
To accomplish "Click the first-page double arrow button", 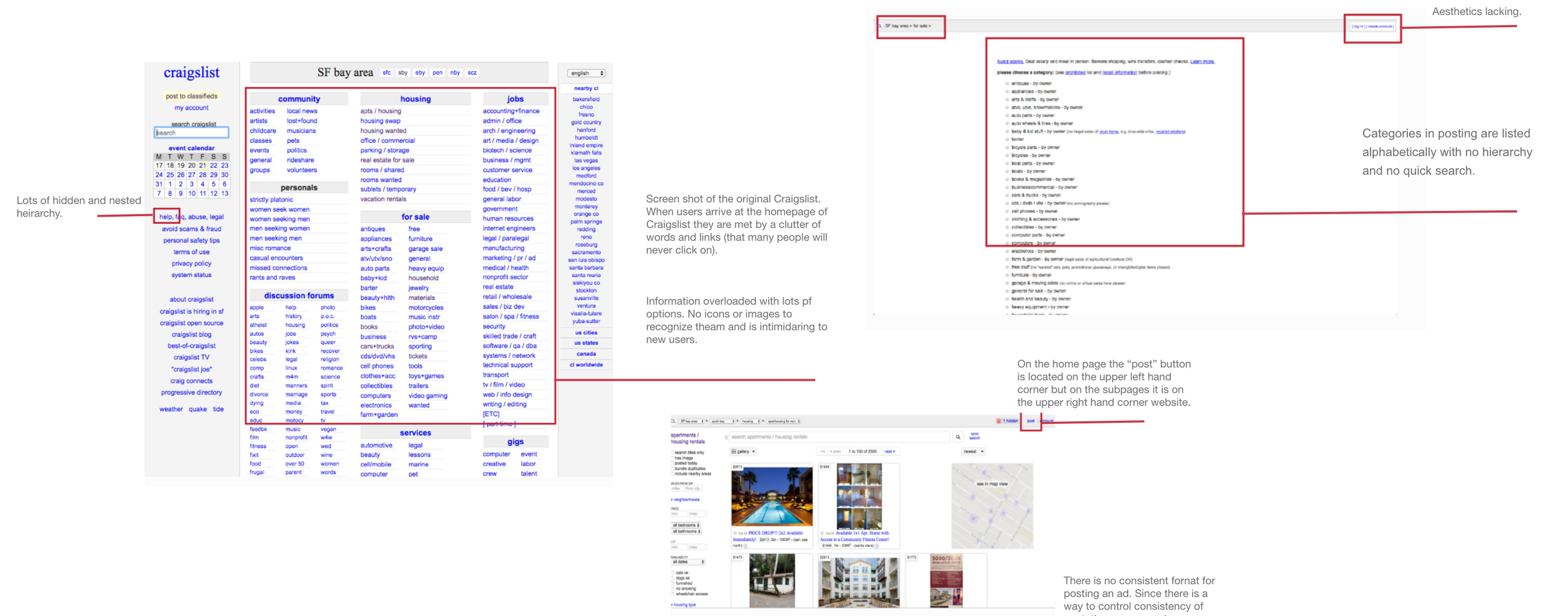I will pos(822,452).
